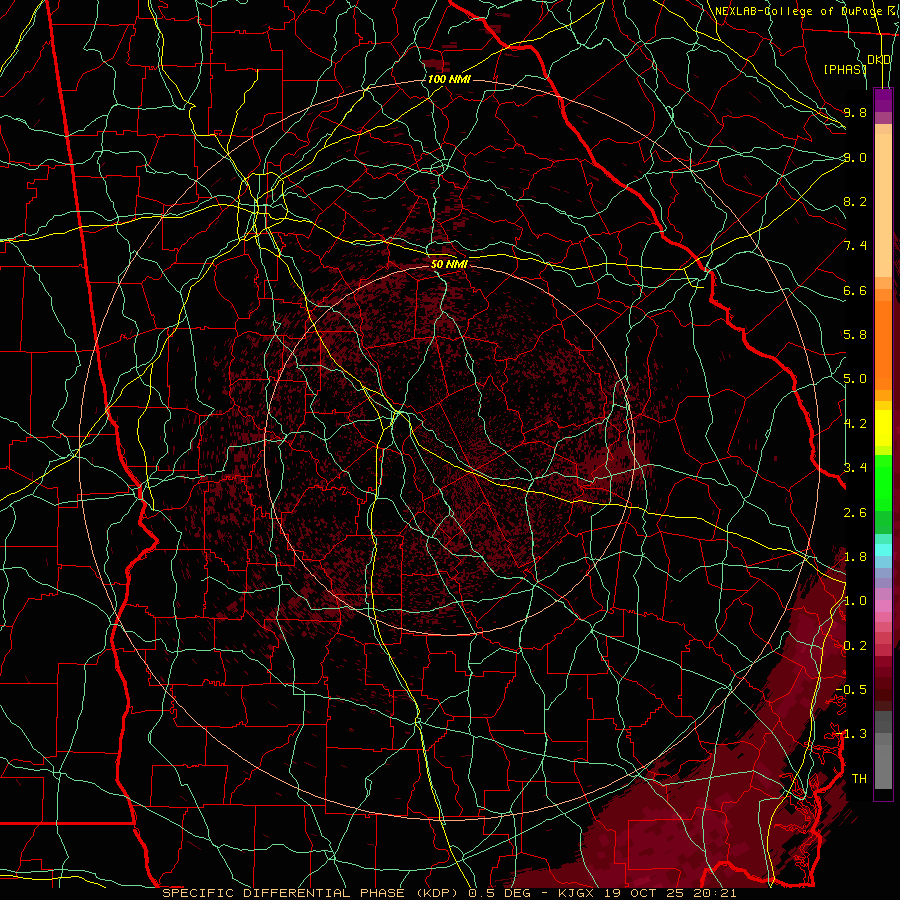Viewport: 900px width, 900px height.
Task: Click the "[PHAS]" label above the color scale
Action: click(845, 69)
